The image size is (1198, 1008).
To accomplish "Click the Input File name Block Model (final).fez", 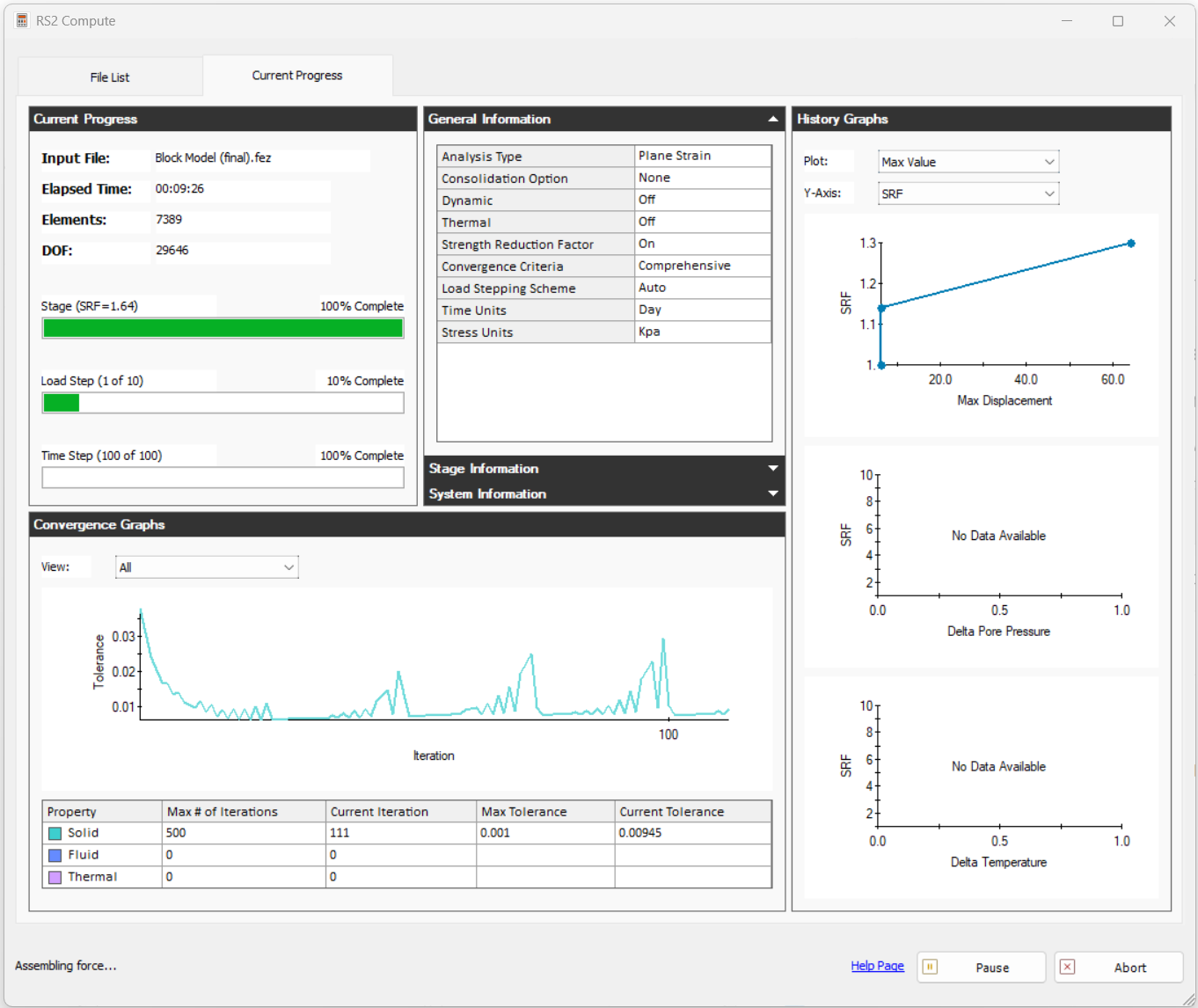I will pyautogui.click(x=213, y=158).
